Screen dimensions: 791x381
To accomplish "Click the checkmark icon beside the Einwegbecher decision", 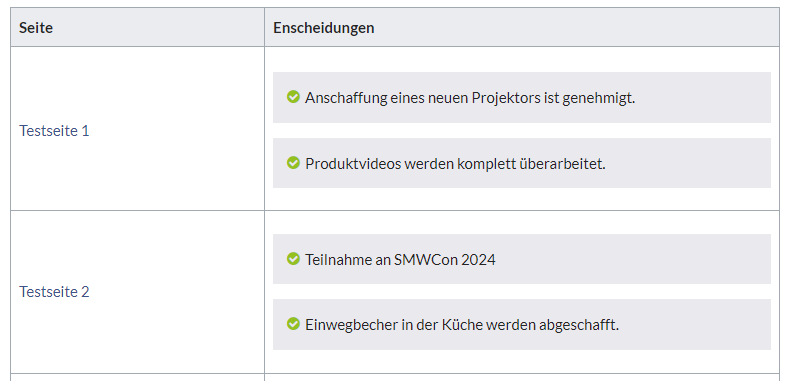I will [x=293, y=323].
